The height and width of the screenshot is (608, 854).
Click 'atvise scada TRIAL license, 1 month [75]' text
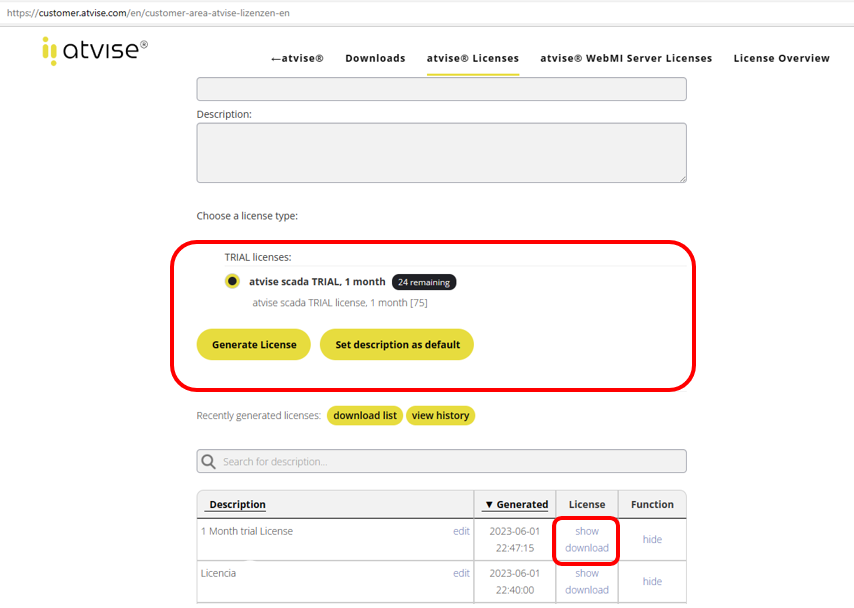(340, 303)
